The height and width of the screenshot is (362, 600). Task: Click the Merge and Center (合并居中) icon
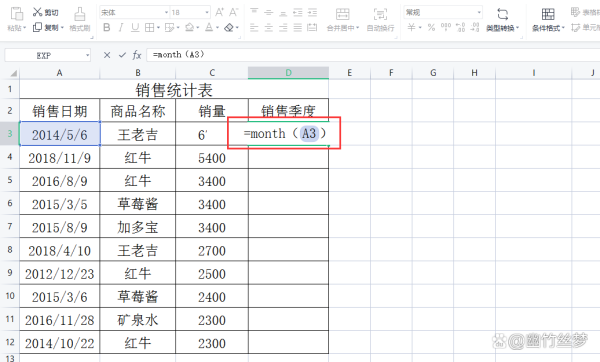342,14
